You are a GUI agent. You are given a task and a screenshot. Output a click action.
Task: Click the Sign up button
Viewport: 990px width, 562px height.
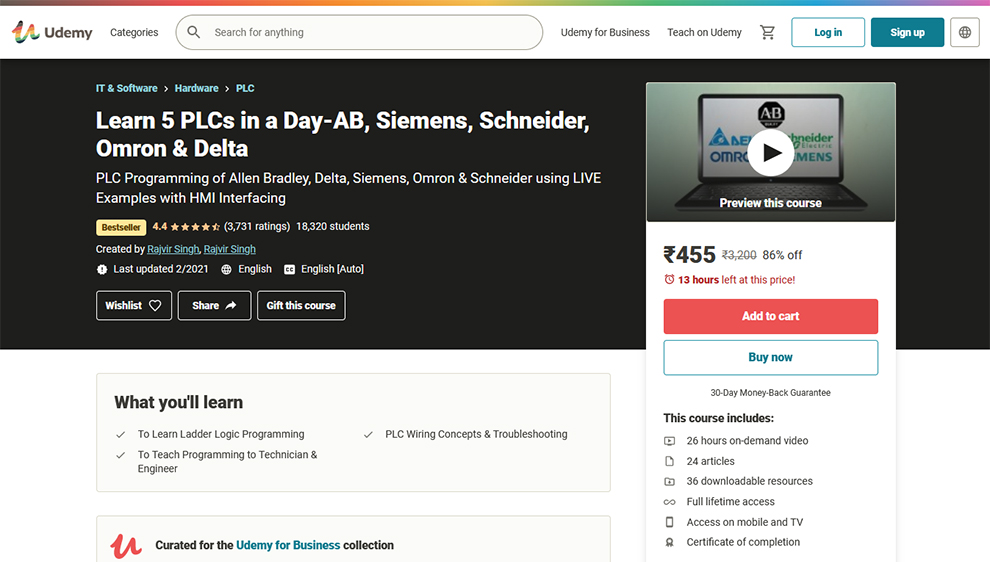[907, 32]
